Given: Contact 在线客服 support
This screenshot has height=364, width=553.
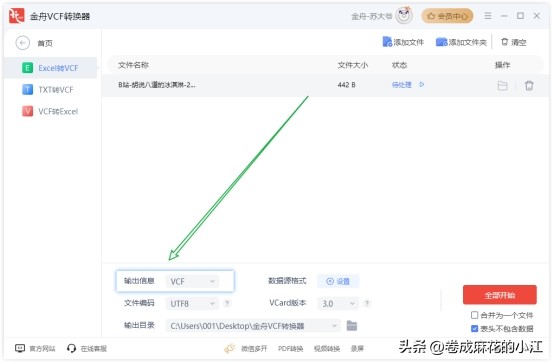Looking at the screenshot, I should point(87,348).
